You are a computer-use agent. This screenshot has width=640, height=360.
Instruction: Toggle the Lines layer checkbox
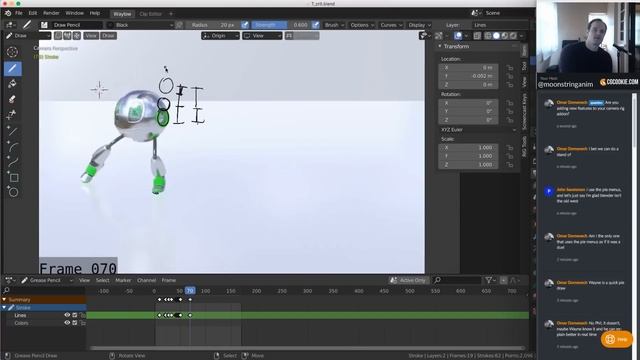(x=75, y=315)
